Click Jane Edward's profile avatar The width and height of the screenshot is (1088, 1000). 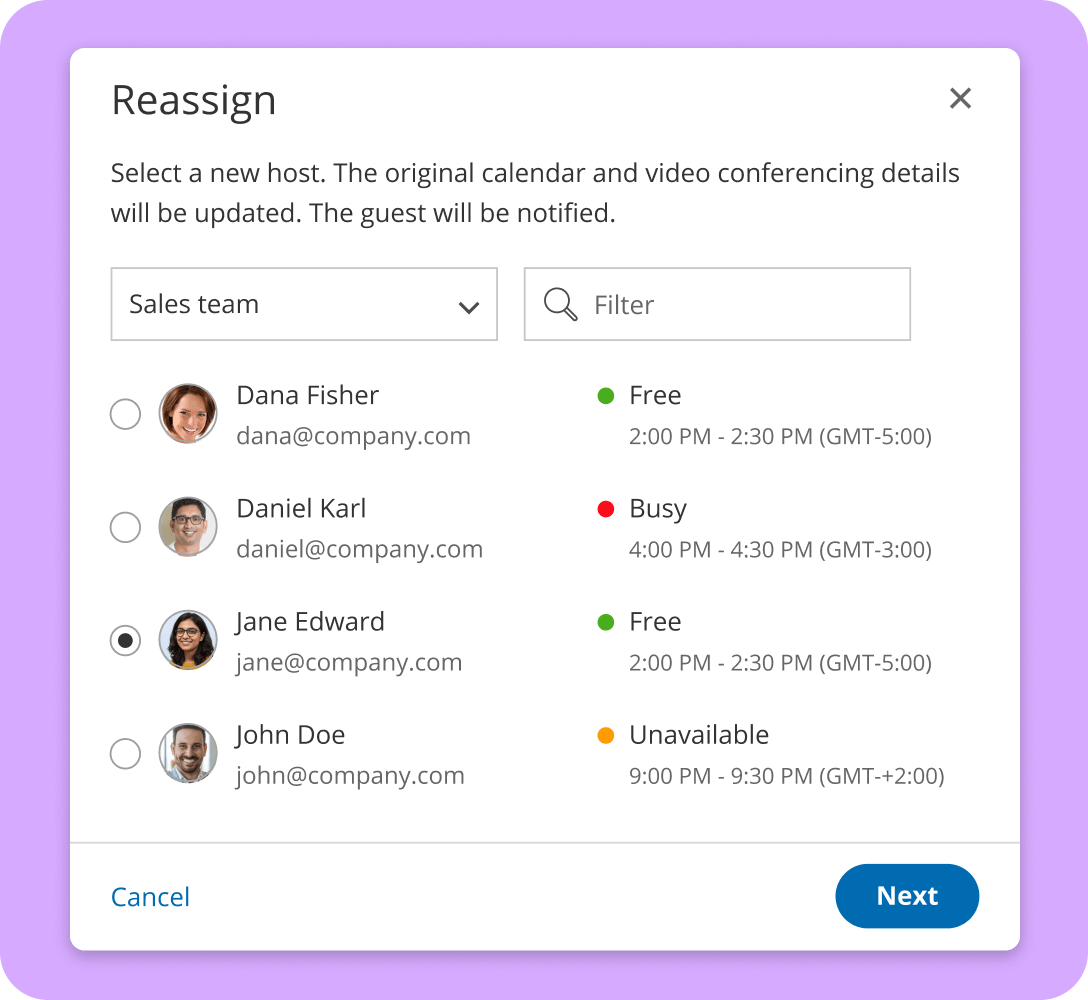pyautogui.click(x=188, y=640)
